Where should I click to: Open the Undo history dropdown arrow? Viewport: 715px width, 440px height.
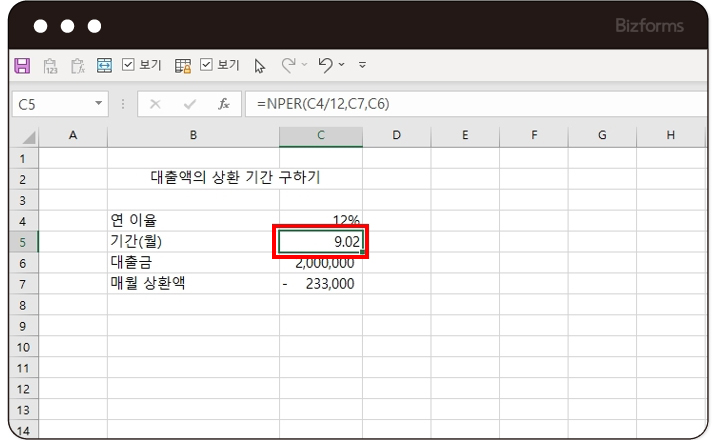pos(341,65)
